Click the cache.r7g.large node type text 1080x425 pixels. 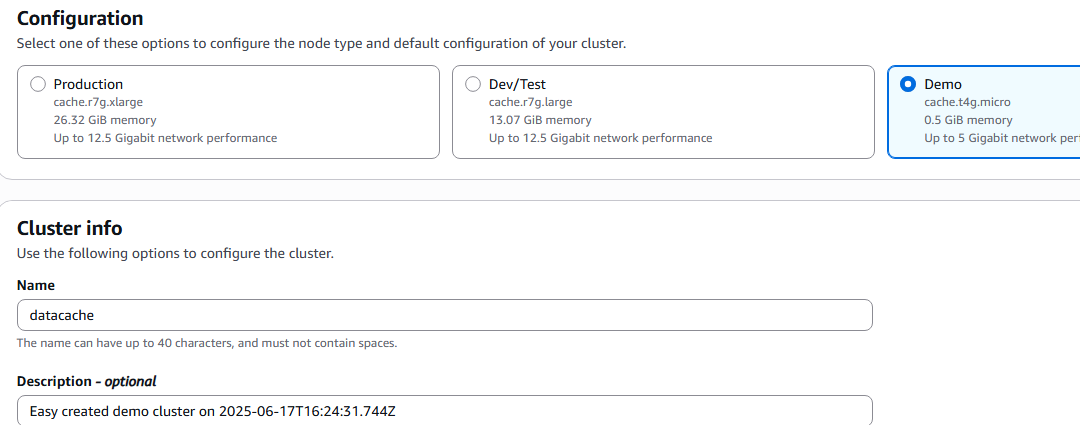(x=530, y=102)
